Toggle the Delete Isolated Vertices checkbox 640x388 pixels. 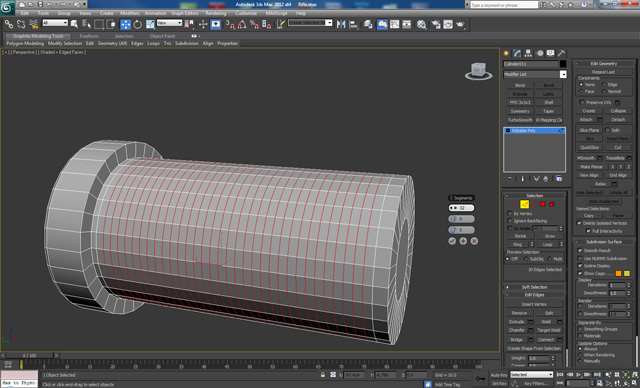(579, 223)
